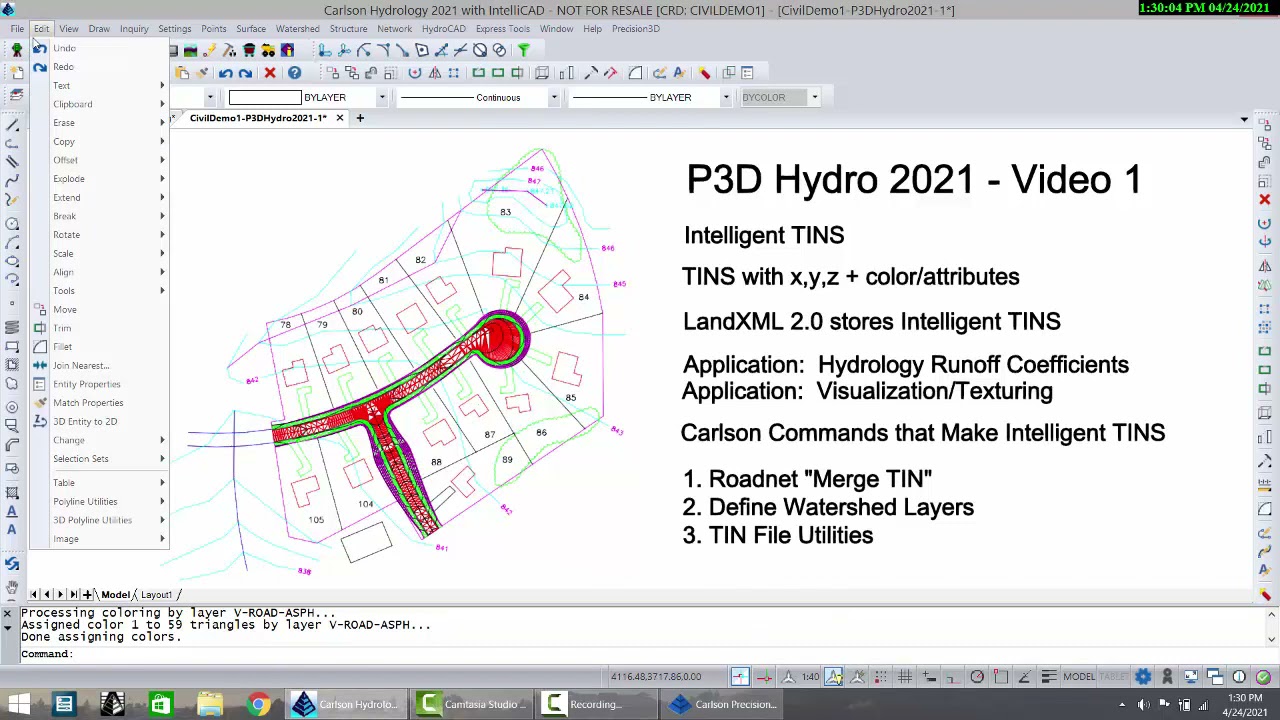Image resolution: width=1280 pixels, height=720 pixels.
Task: Open Carlson Precision taskbar button
Action: (x=725, y=705)
